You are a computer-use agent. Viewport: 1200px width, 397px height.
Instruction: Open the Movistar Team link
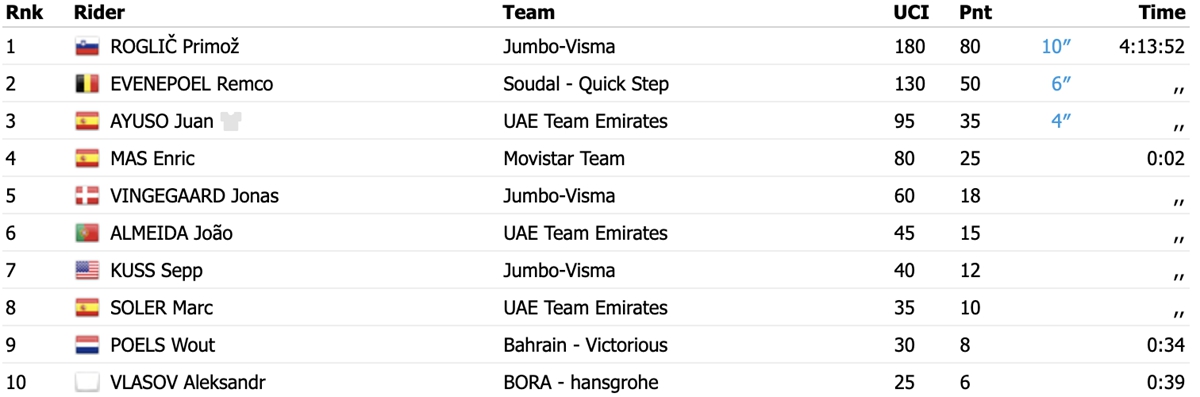564,158
